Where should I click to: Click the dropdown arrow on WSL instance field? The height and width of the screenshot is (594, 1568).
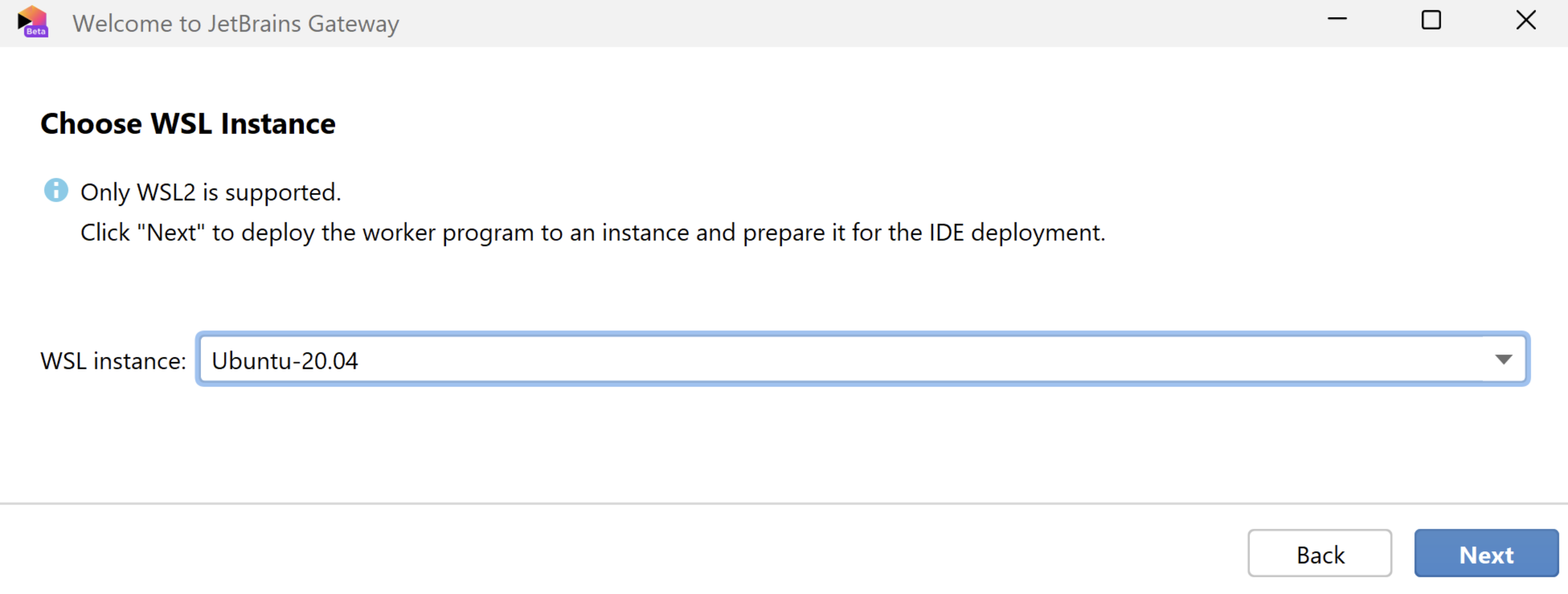[x=1503, y=359]
